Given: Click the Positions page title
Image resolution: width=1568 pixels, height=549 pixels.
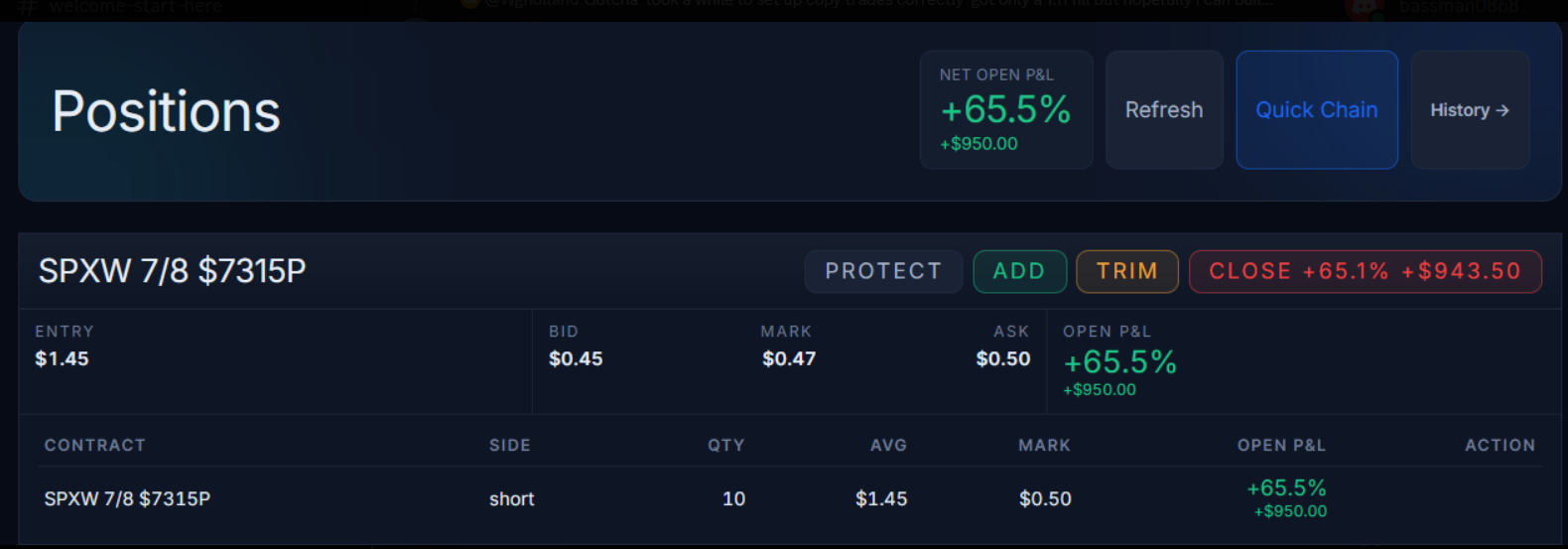Looking at the screenshot, I should (166, 111).
